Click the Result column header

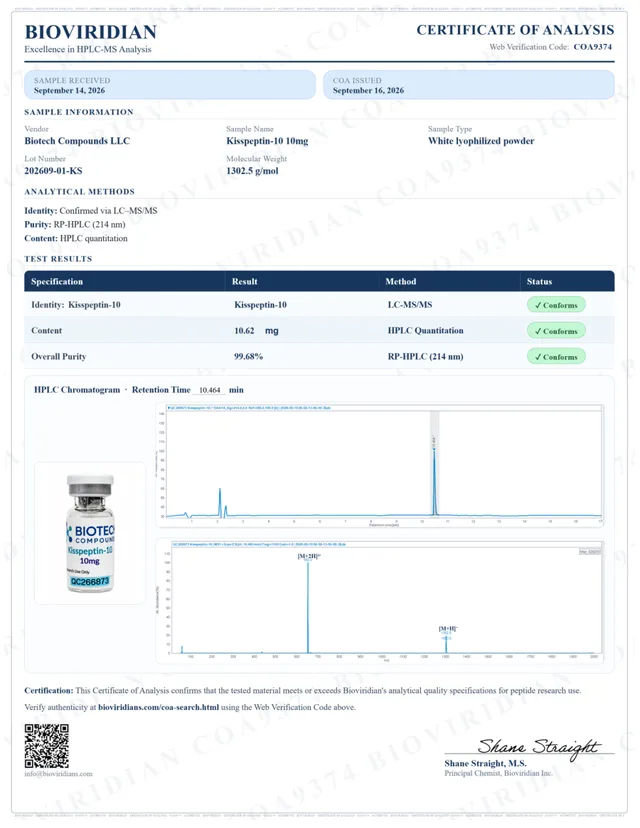click(244, 281)
